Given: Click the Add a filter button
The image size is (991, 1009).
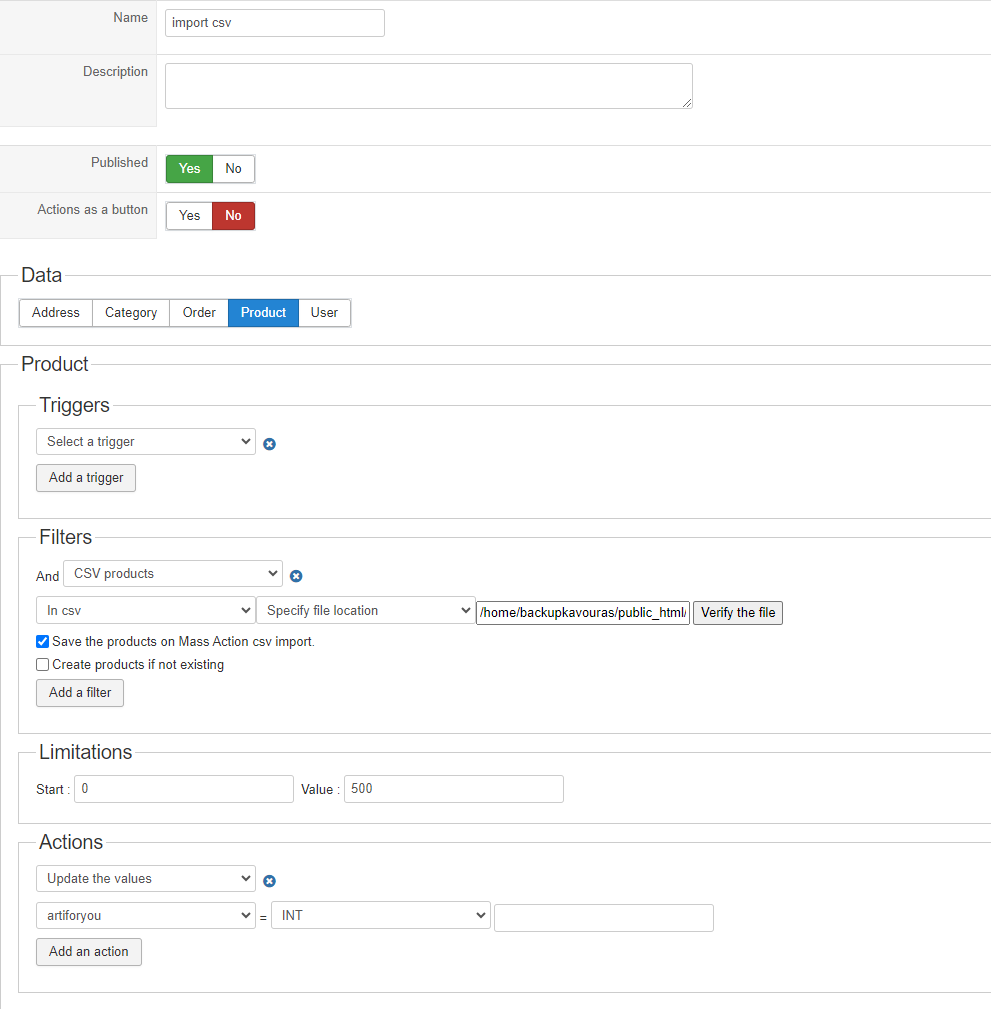Looking at the screenshot, I should (x=80, y=693).
